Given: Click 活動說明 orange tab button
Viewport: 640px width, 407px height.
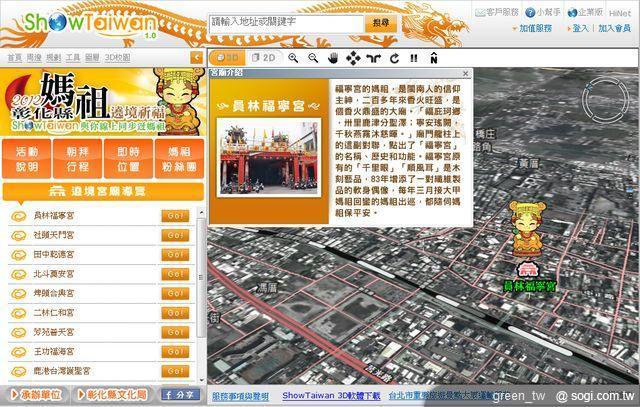Looking at the screenshot, I should coord(27,159).
